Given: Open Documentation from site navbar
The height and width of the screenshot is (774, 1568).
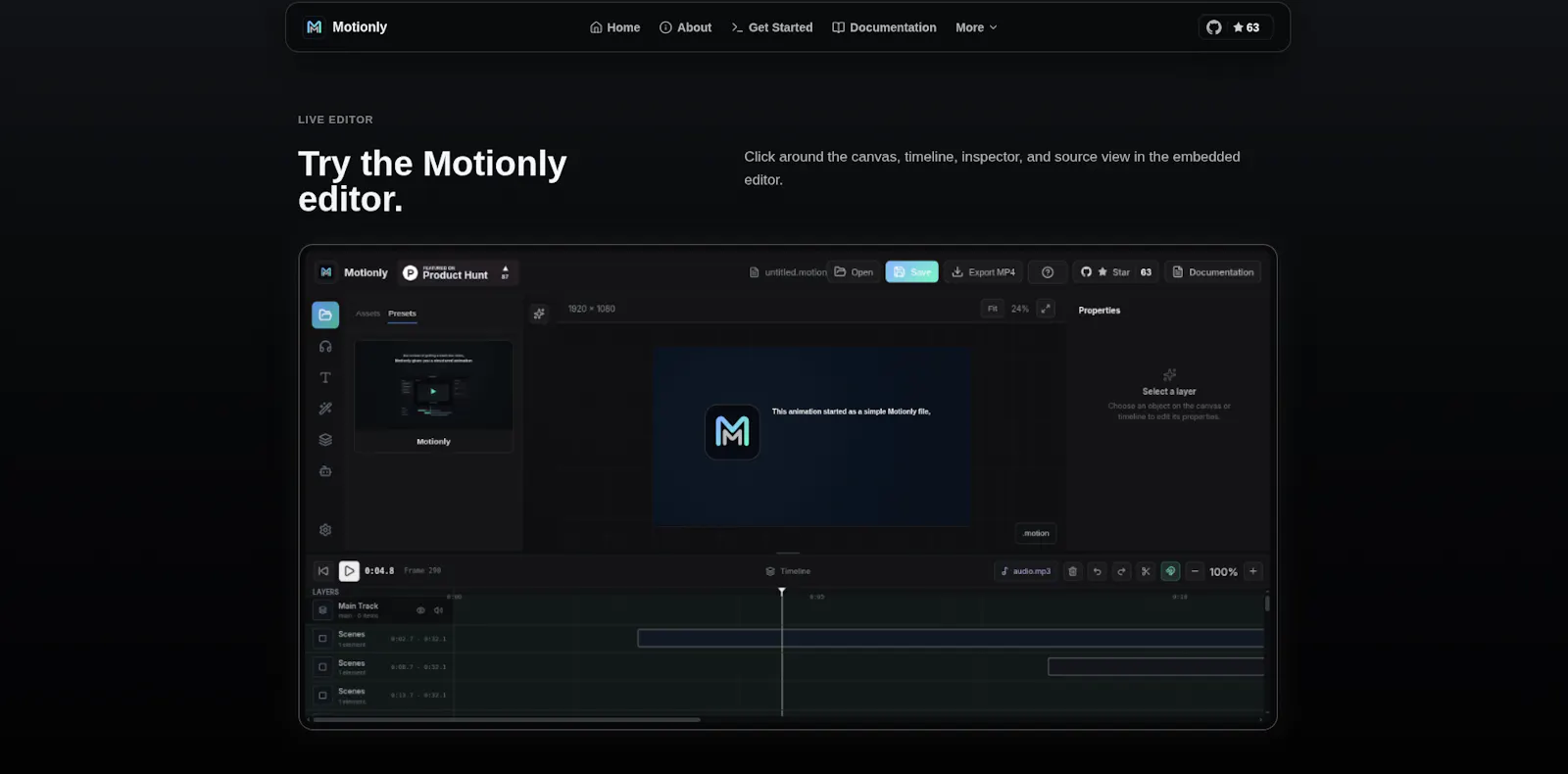Looking at the screenshot, I should click(x=884, y=27).
